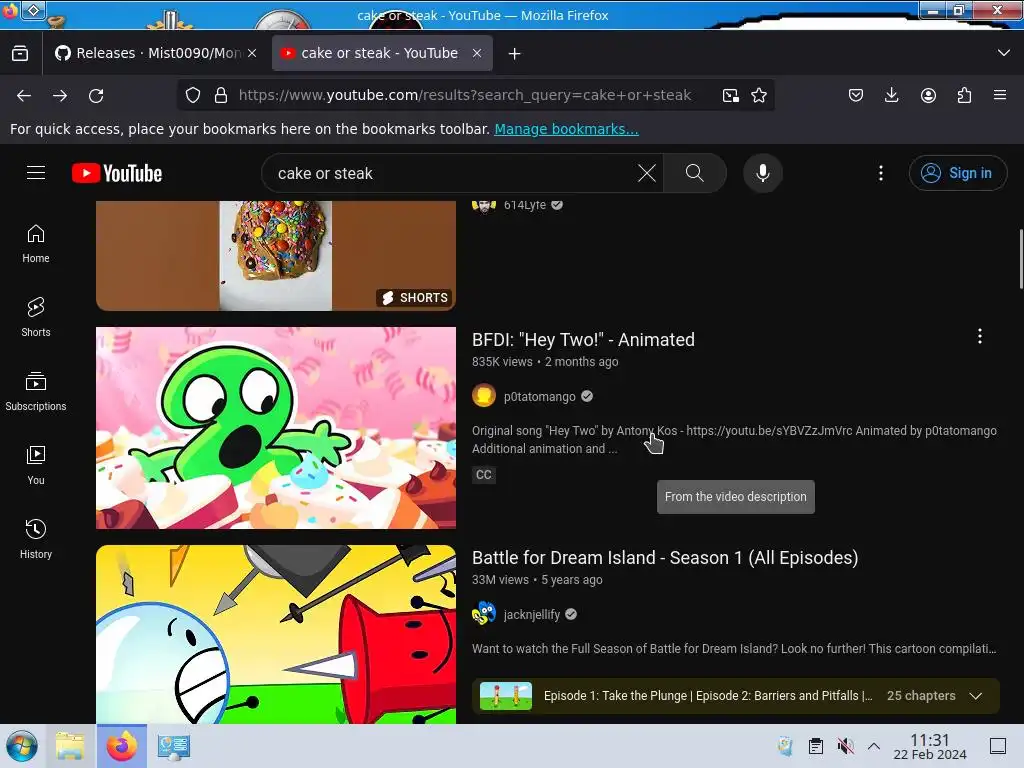The image size is (1024, 768).
Task: Open Shorts in the sidebar
Action: [36, 317]
